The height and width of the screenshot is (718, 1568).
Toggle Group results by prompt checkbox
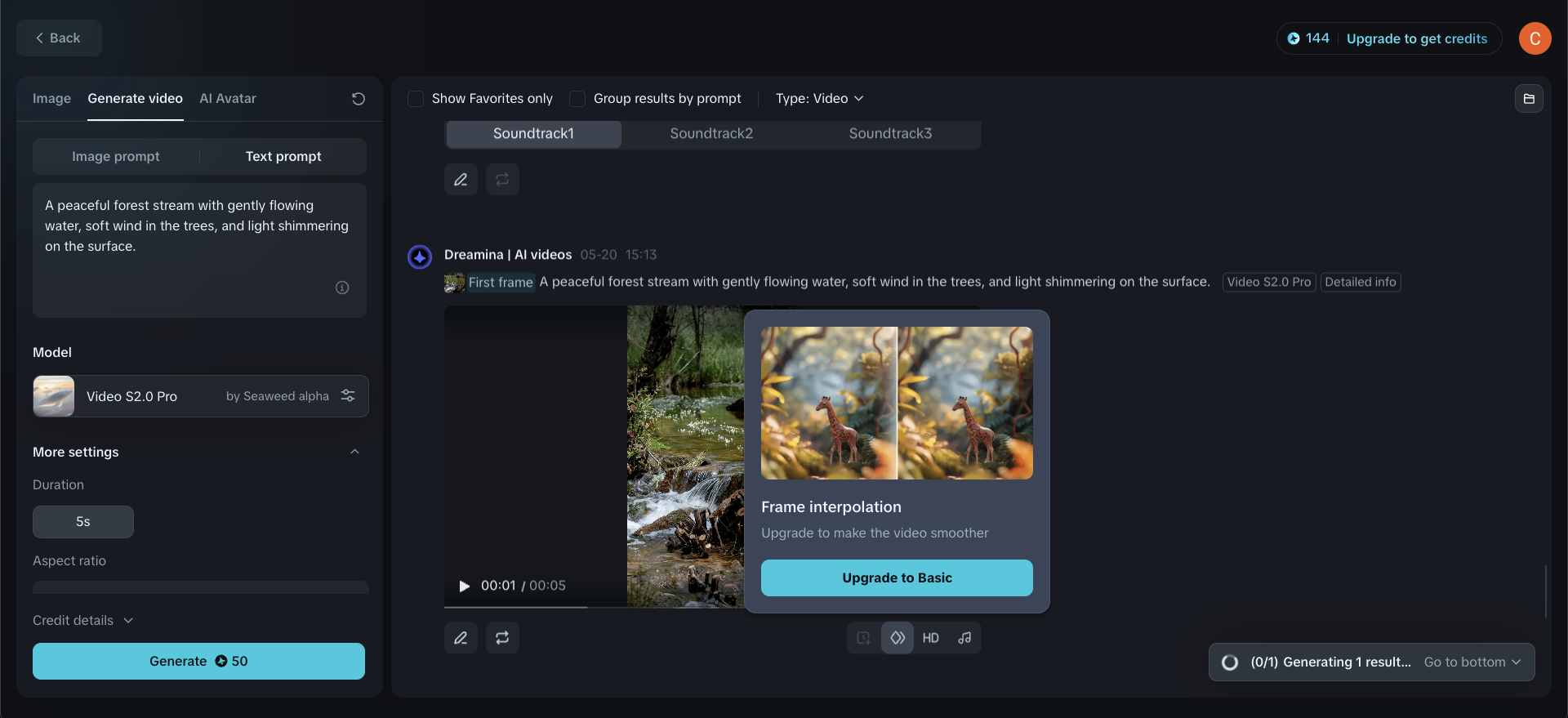[x=577, y=99]
